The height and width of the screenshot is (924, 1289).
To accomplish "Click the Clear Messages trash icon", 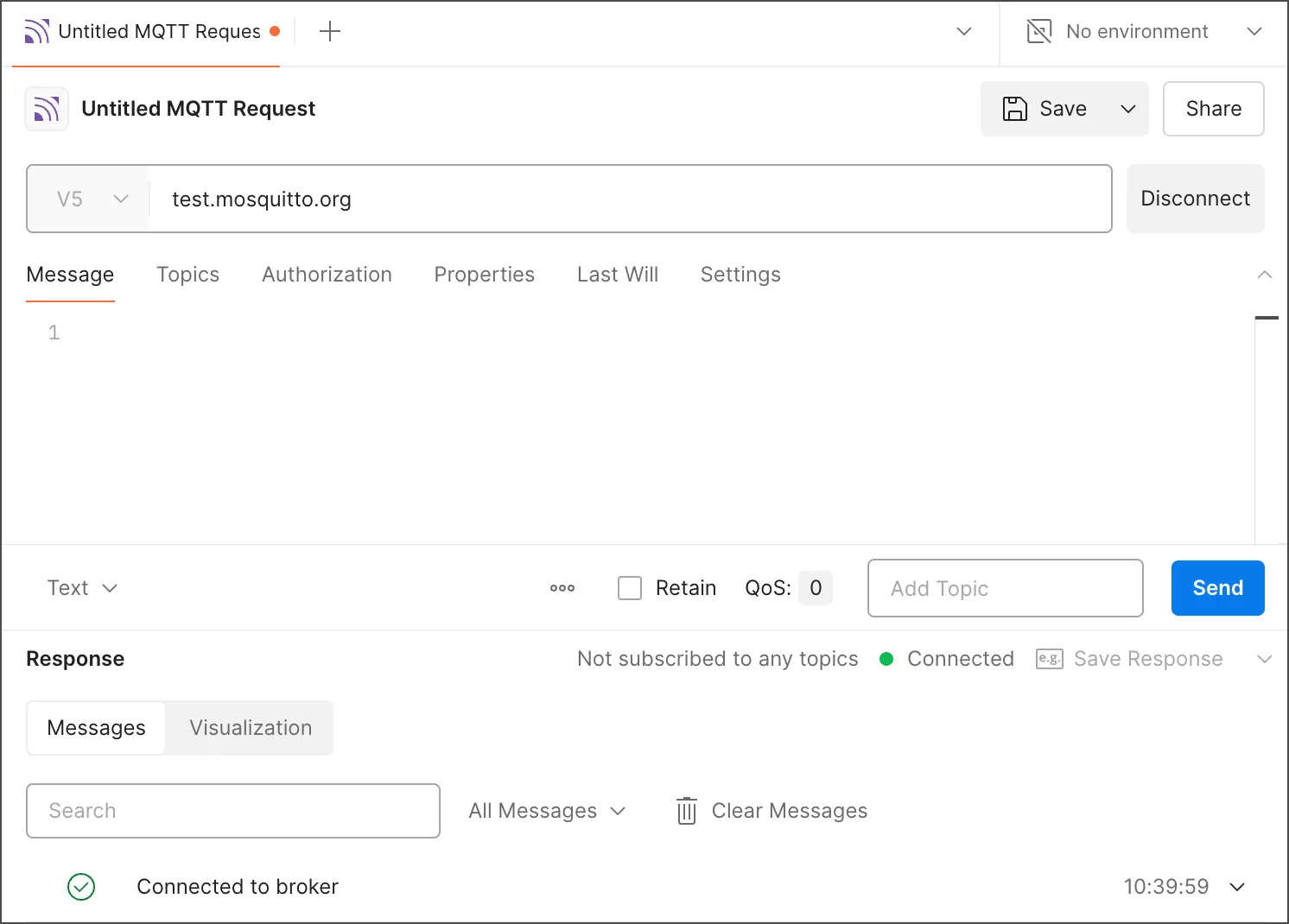I will click(x=687, y=811).
